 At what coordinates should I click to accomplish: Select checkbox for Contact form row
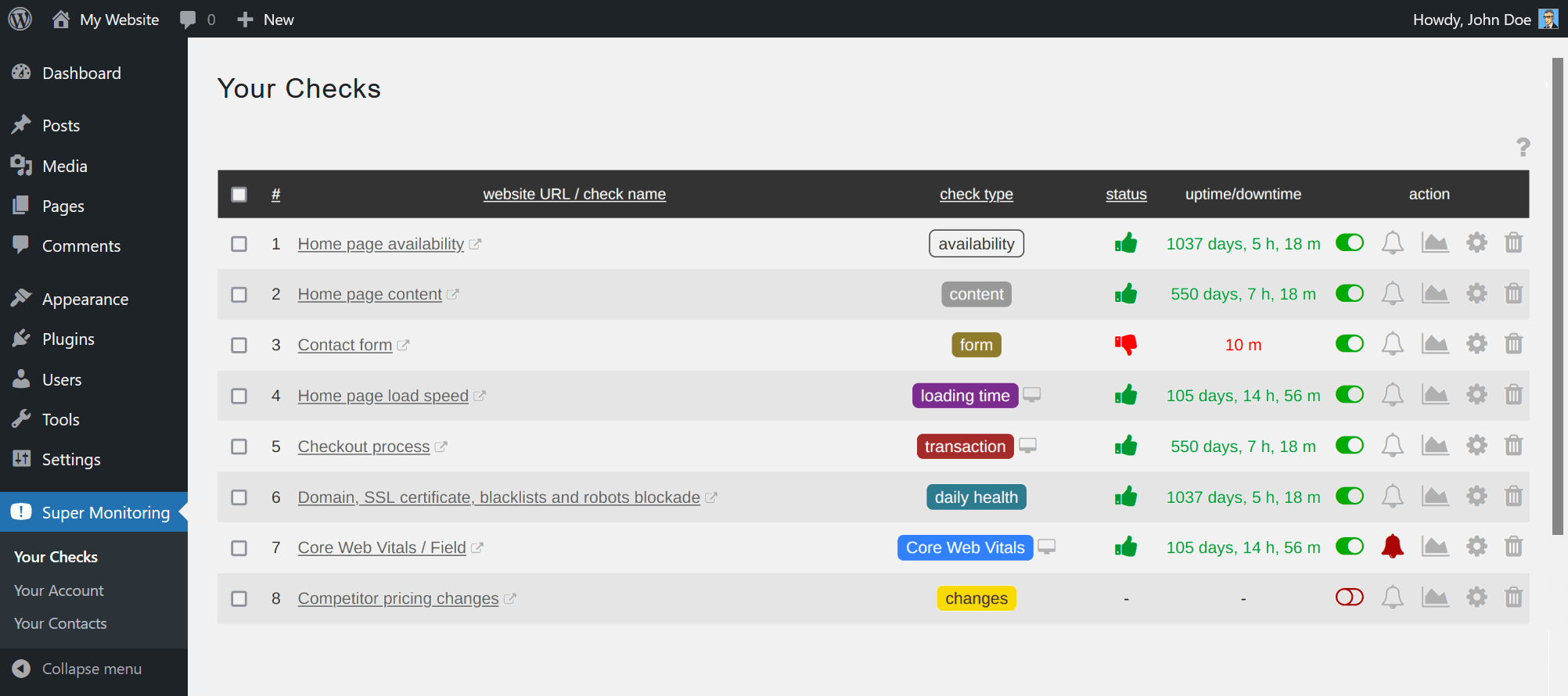239,345
